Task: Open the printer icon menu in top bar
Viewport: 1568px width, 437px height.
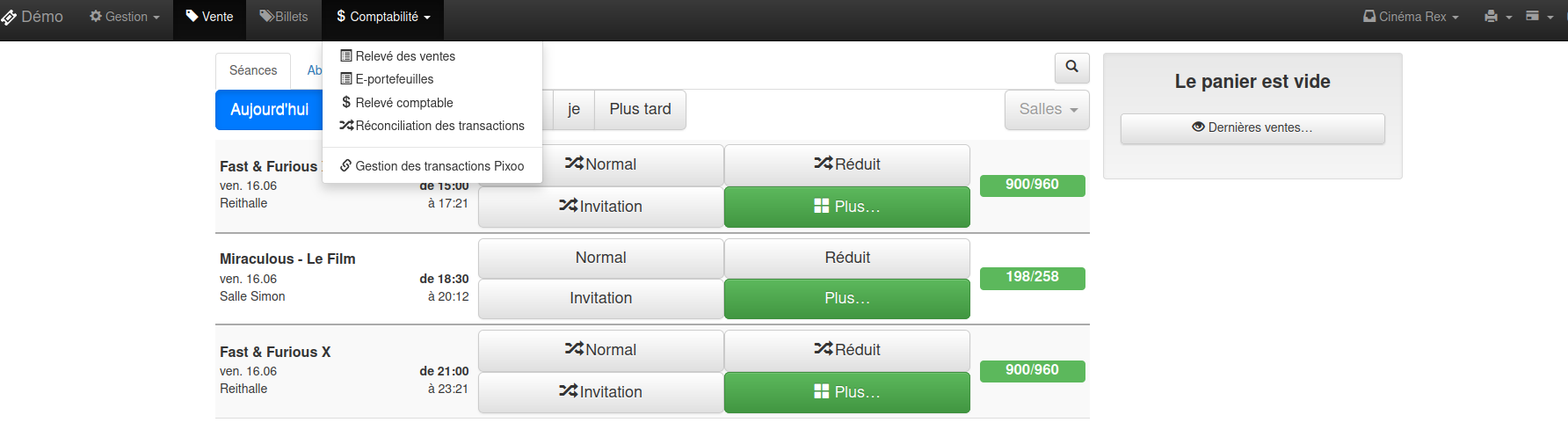Action: coord(1499,17)
